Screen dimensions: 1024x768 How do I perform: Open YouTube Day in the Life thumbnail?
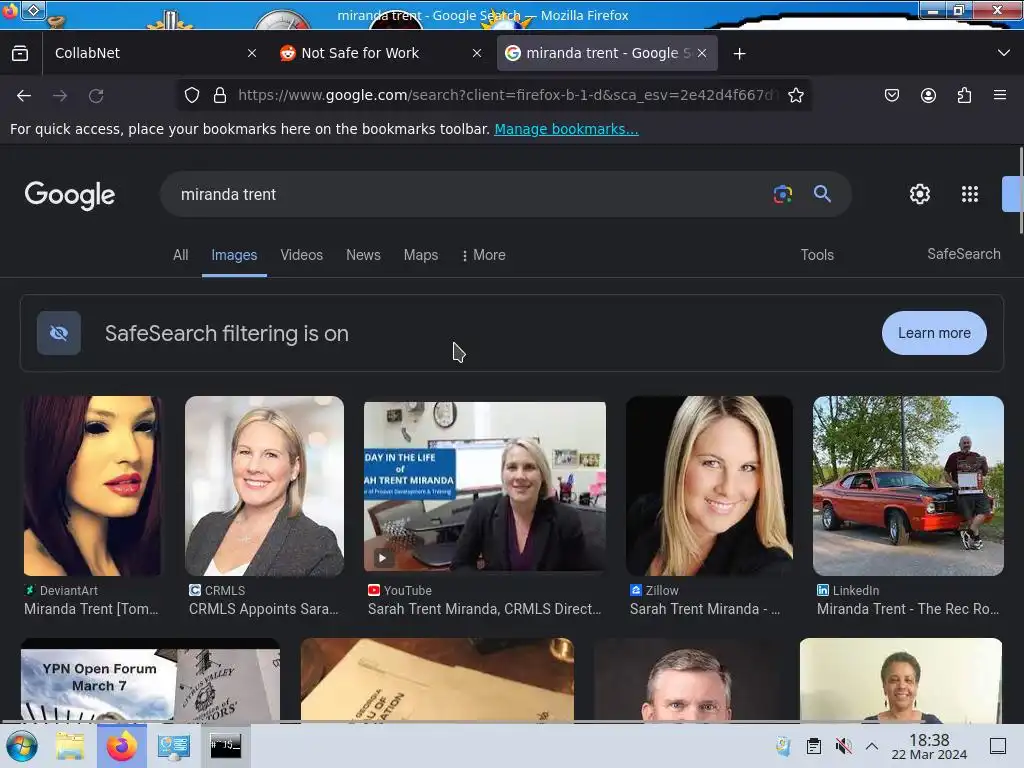pos(485,487)
